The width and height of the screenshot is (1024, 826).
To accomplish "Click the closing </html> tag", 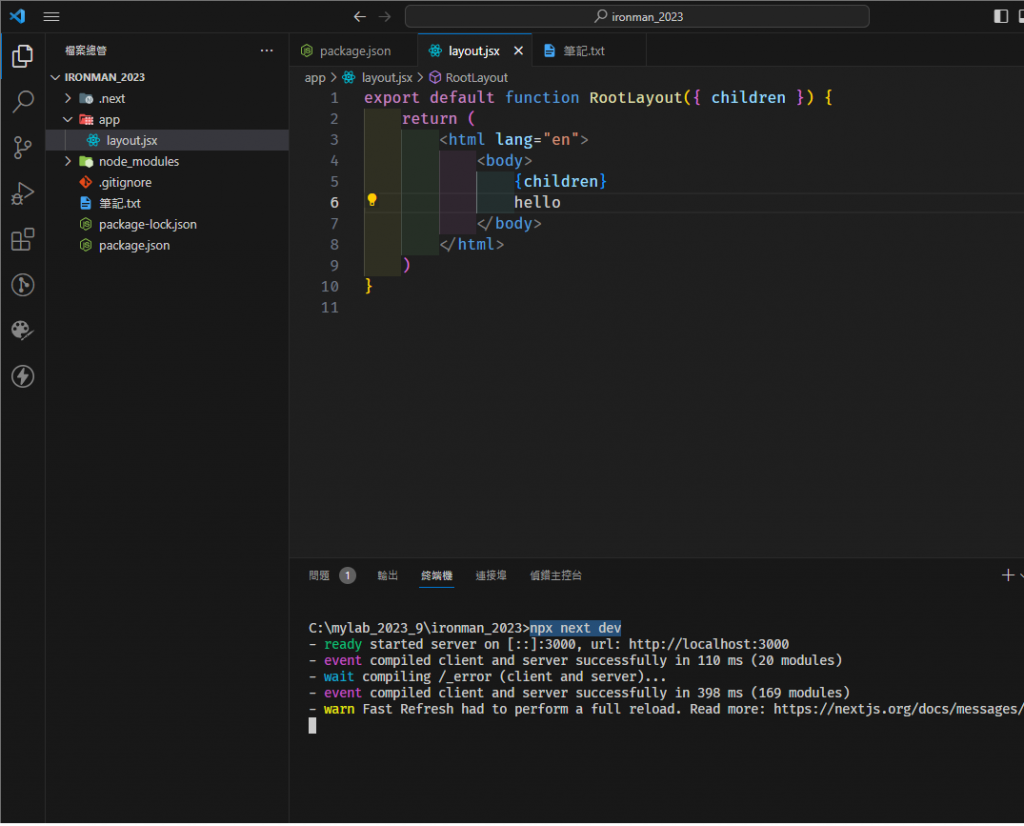I will tap(472, 245).
